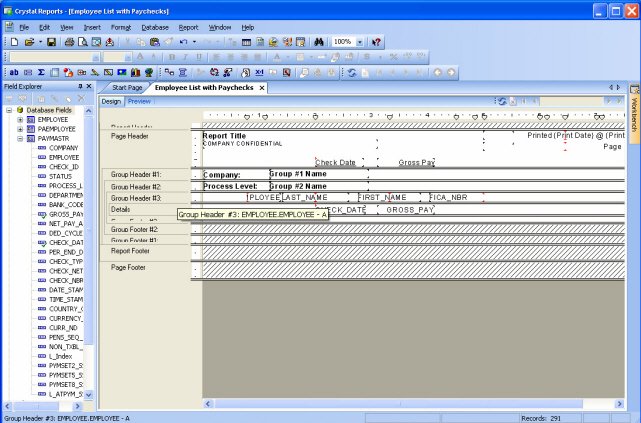The height and width of the screenshot is (423, 641).
Task: Select the Report Title field object
Action: pos(224,136)
